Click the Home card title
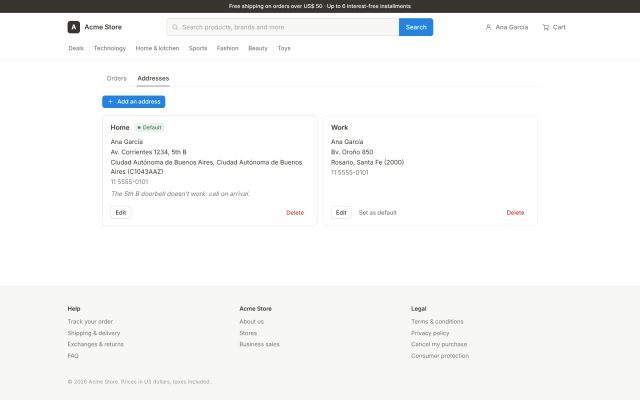Image resolution: width=640 pixels, height=400 pixels. point(120,127)
